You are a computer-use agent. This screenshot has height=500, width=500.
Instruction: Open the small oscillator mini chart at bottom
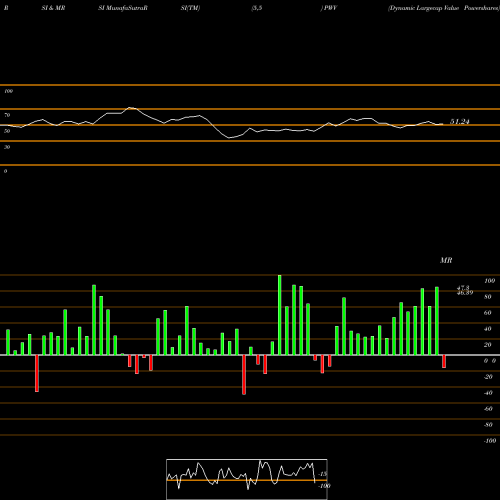coord(247,479)
